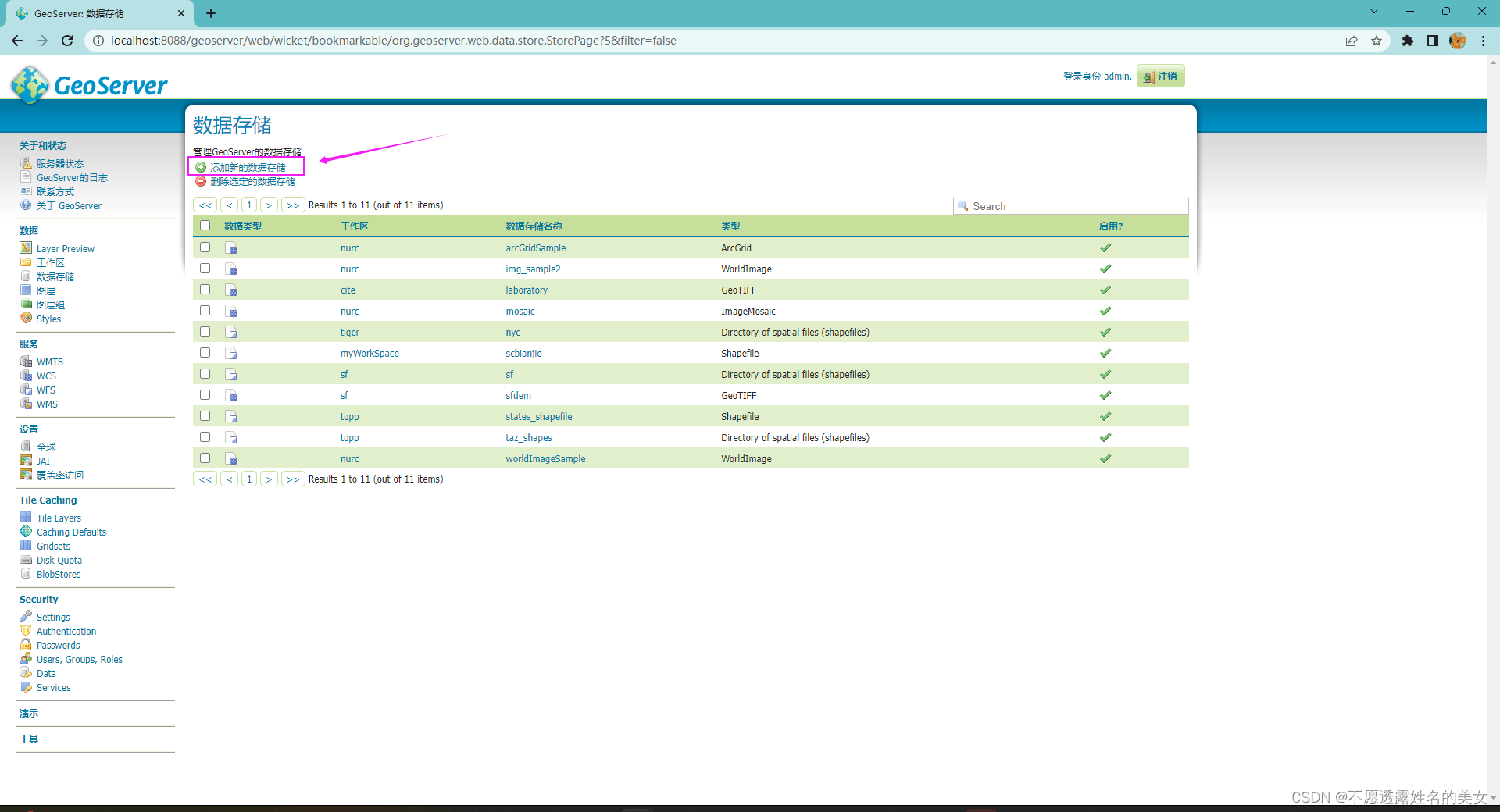
Task: Toggle the select-all checkbox in table header
Action: point(205,226)
